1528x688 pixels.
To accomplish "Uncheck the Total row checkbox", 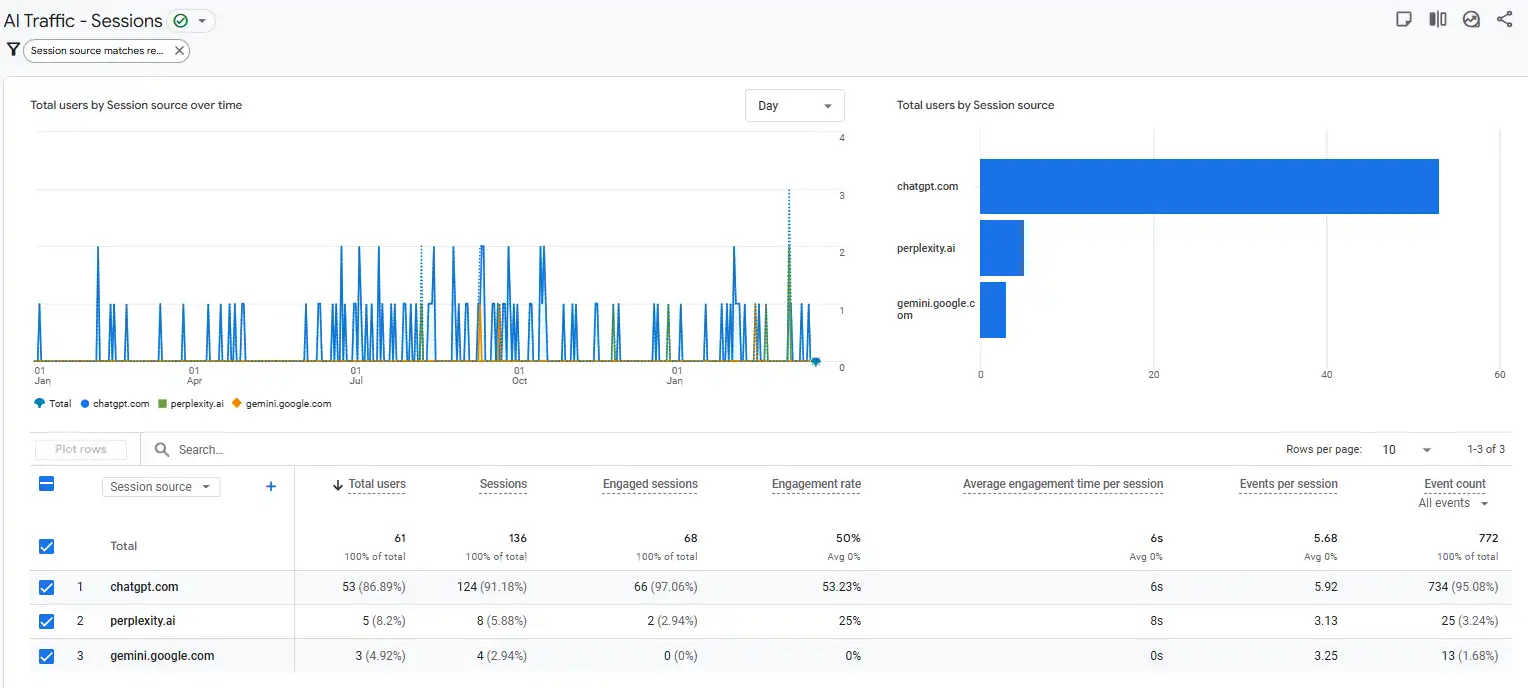I will pos(46,546).
